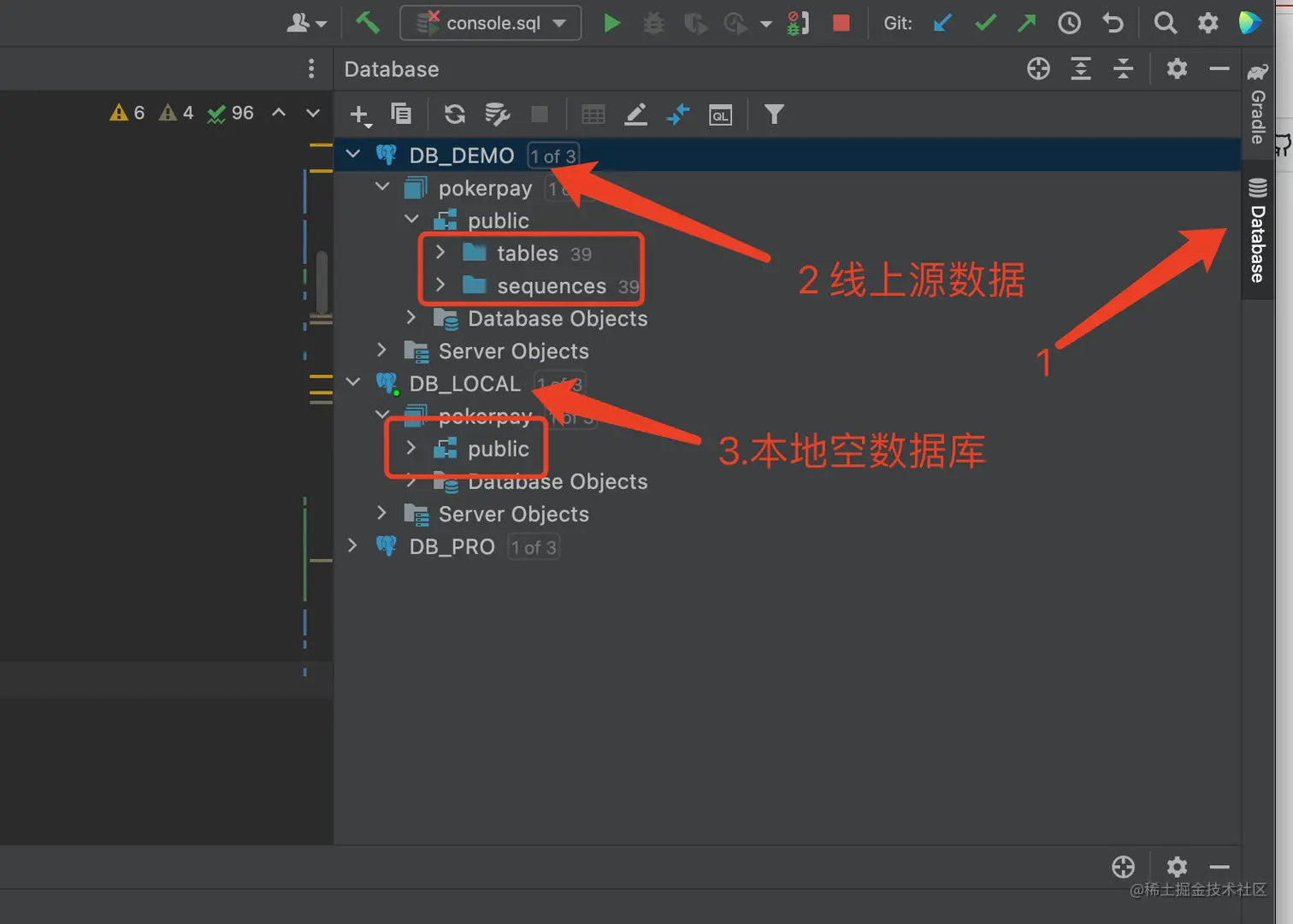The width and height of the screenshot is (1293, 924).
Task: Refresh the selected database
Action: [x=455, y=114]
